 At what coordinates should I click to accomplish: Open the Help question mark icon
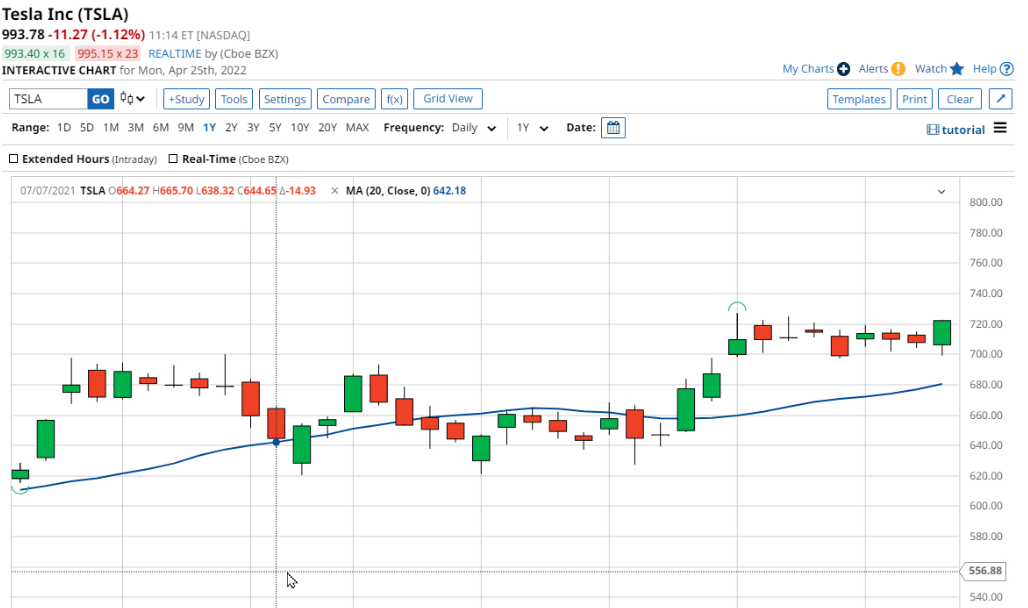1005,68
